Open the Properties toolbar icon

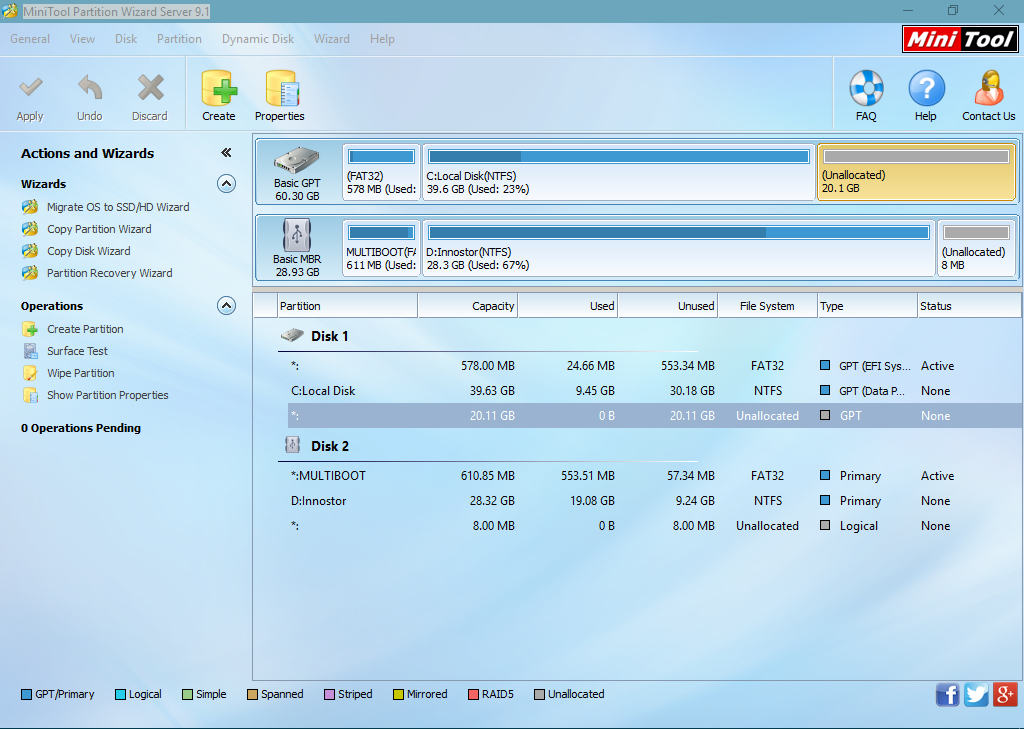[281, 88]
